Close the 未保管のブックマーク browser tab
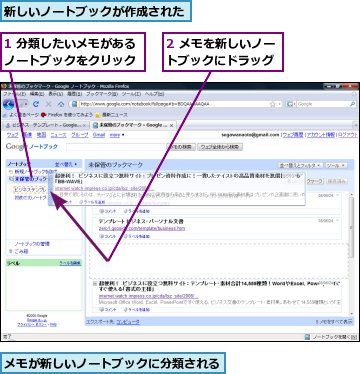 point(172,125)
